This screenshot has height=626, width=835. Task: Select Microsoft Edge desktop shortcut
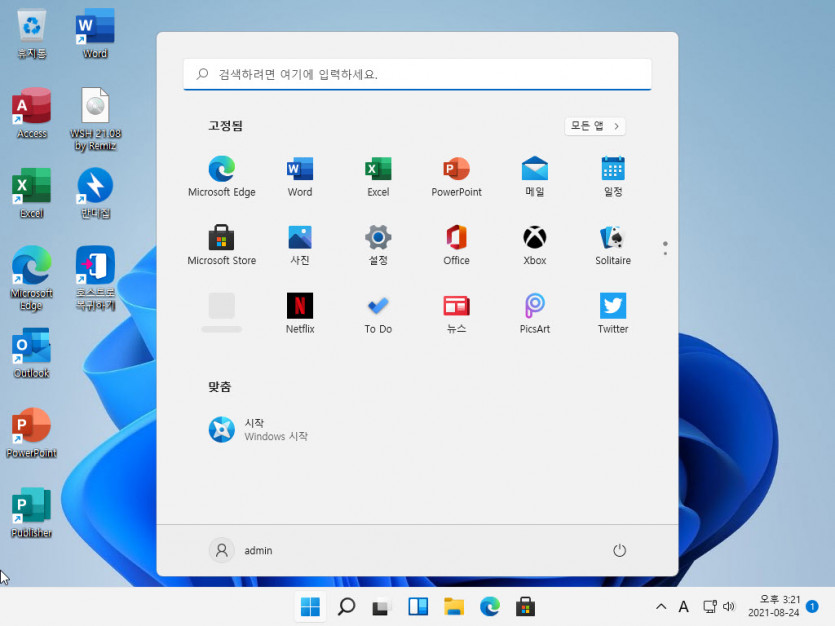(31, 278)
